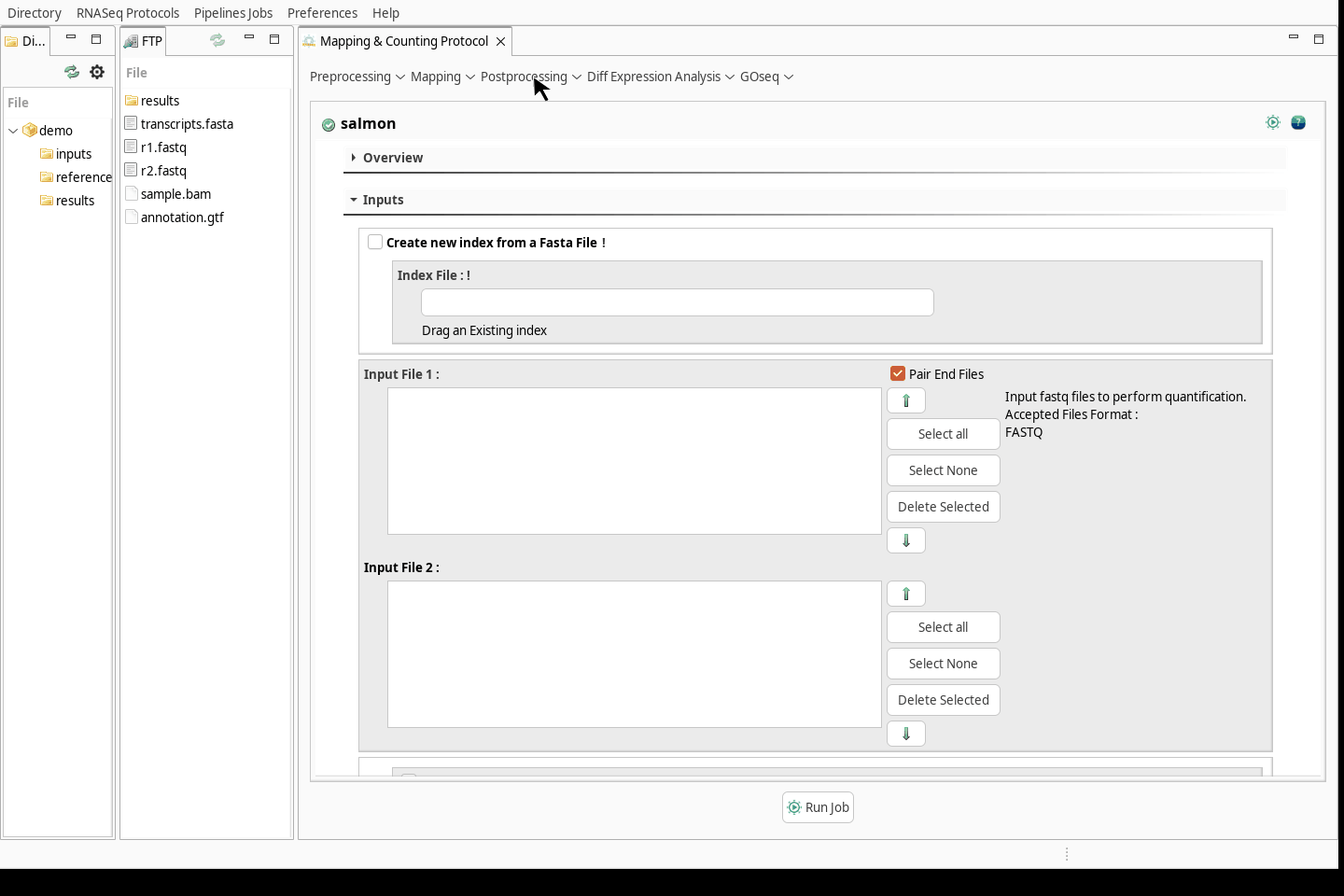Image resolution: width=1344 pixels, height=896 pixels.
Task: Click the inputs folder icon in Directory
Action: pos(47,154)
